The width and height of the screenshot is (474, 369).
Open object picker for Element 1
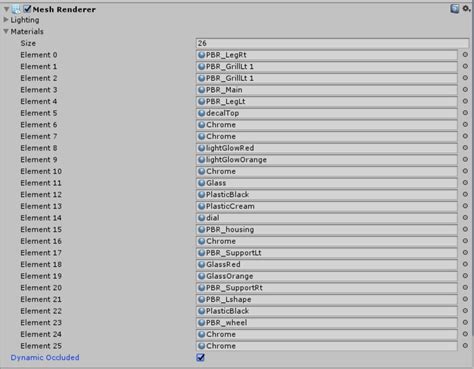[x=465, y=66]
